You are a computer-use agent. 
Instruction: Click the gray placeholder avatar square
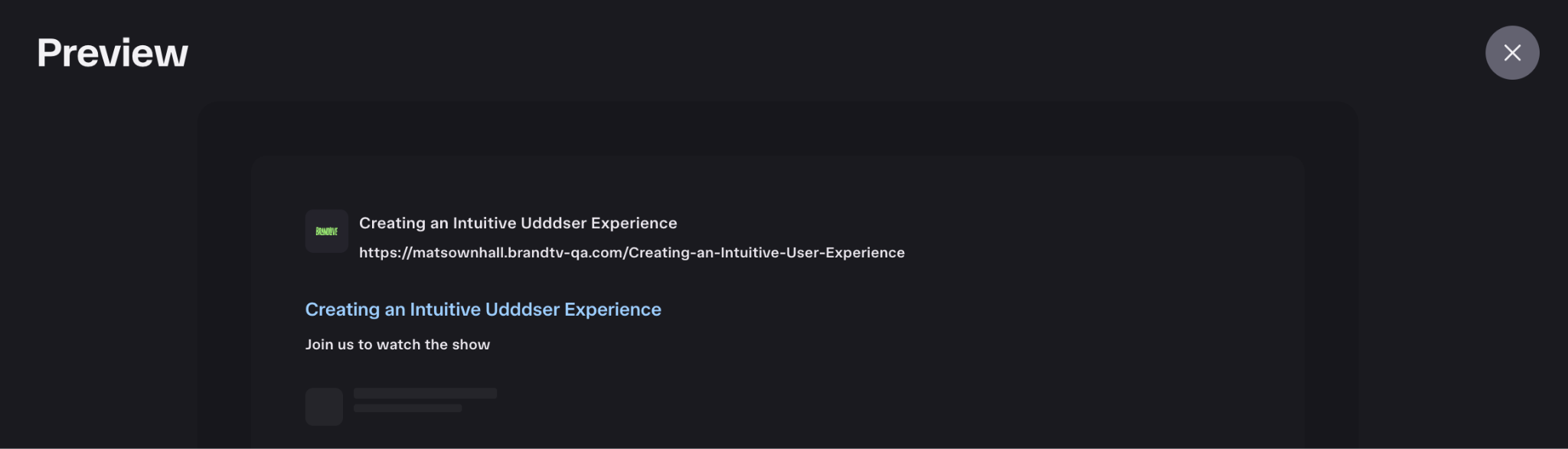point(324,407)
